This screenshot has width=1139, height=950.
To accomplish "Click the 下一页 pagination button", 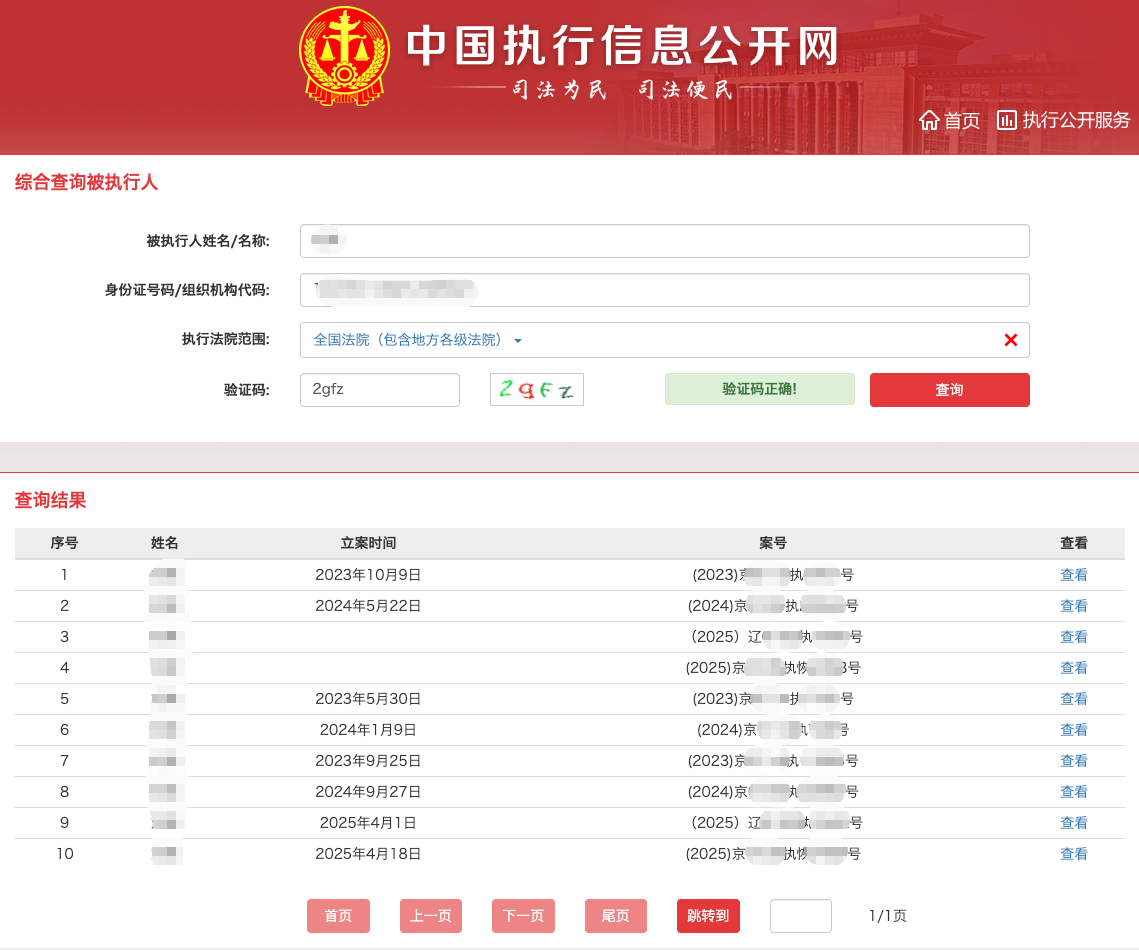I will pos(523,915).
